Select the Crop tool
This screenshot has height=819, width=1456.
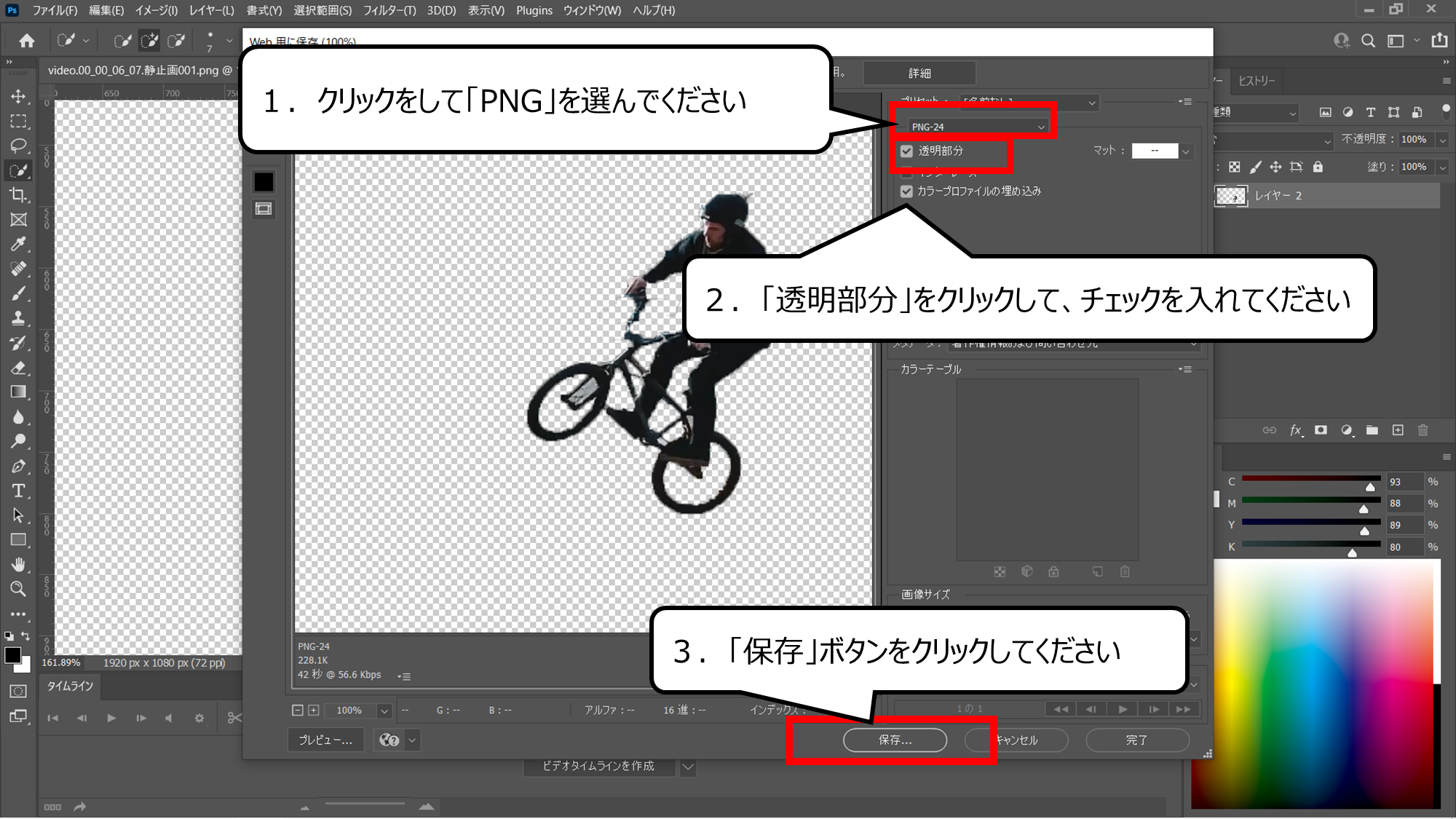19,195
